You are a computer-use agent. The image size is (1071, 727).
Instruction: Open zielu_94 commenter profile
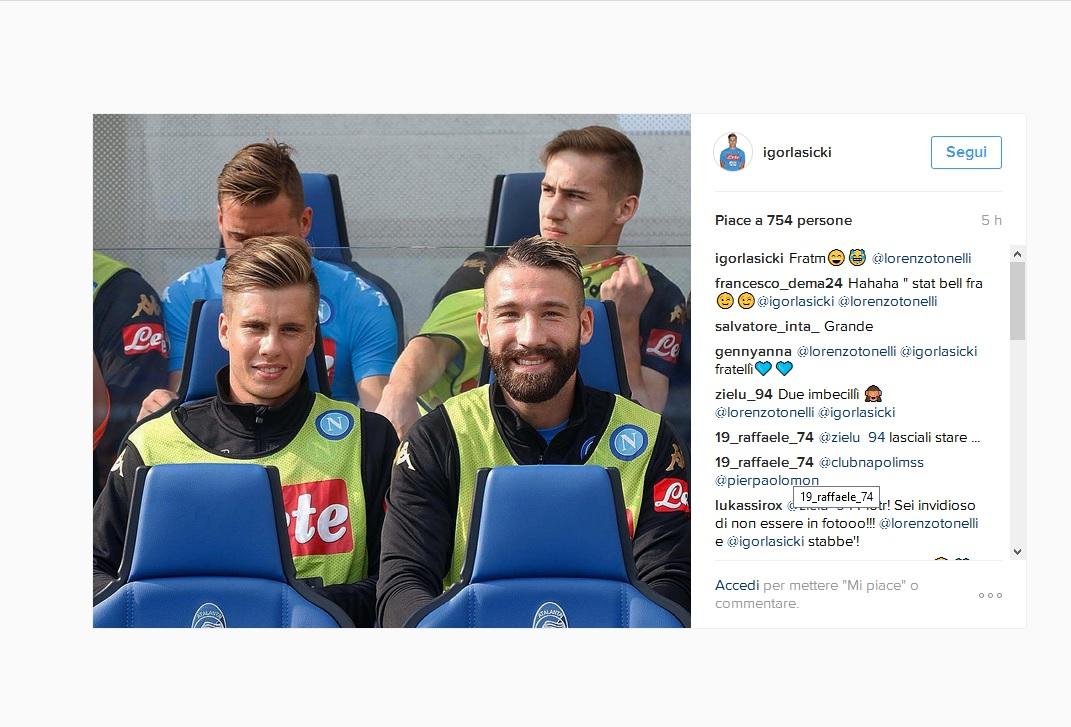tap(743, 394)
